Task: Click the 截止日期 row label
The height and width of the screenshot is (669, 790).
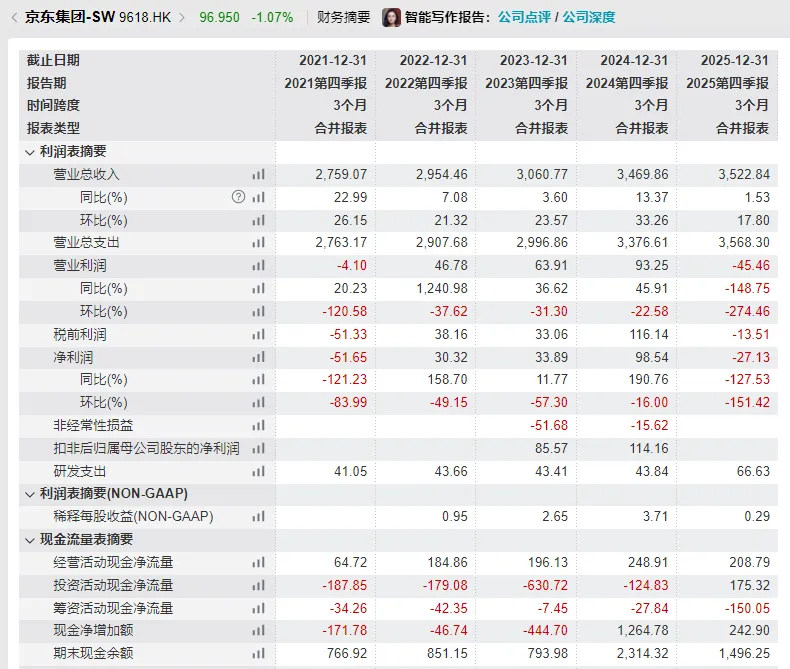Action: [53, 60]
